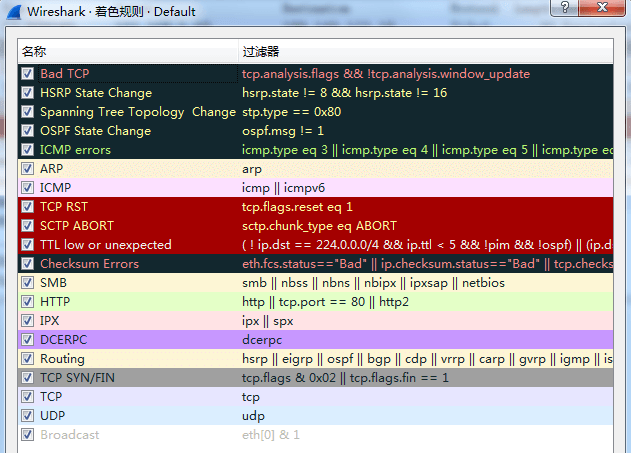Toggle Spanning Tree Topology Change checkbox
The width and height of the screenshot is (631, 453).
point(27,111)
